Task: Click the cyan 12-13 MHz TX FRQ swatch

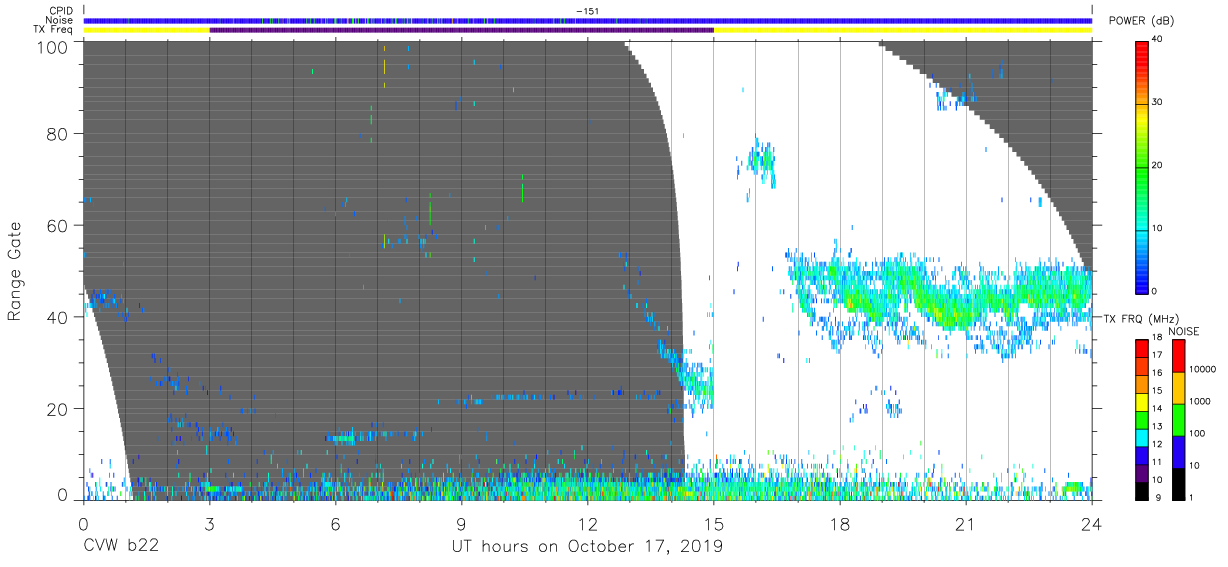Action: coord(1142,437)
